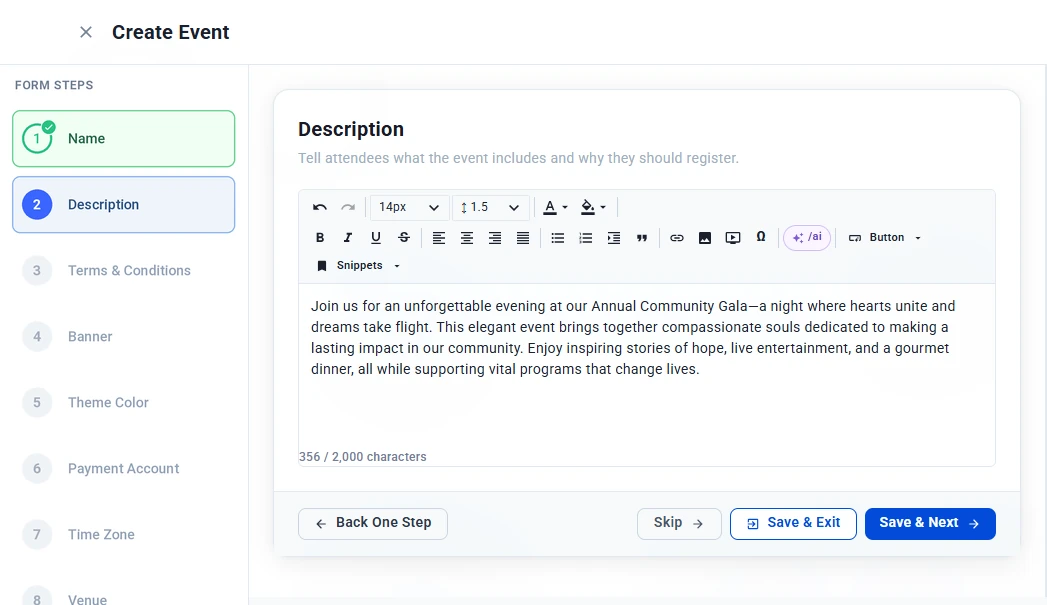Insert a video embed
Viewport: 1047px width, 605px height.
732,238
